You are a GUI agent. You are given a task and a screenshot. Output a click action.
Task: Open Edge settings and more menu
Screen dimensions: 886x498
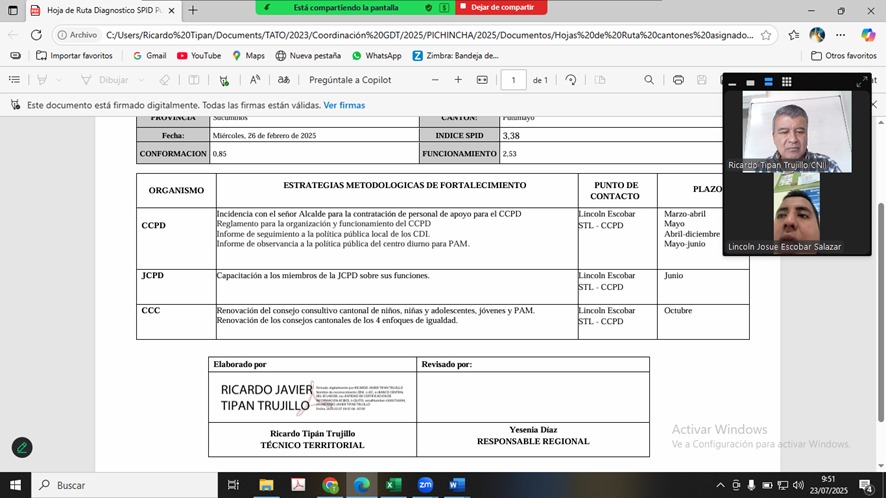841,35
